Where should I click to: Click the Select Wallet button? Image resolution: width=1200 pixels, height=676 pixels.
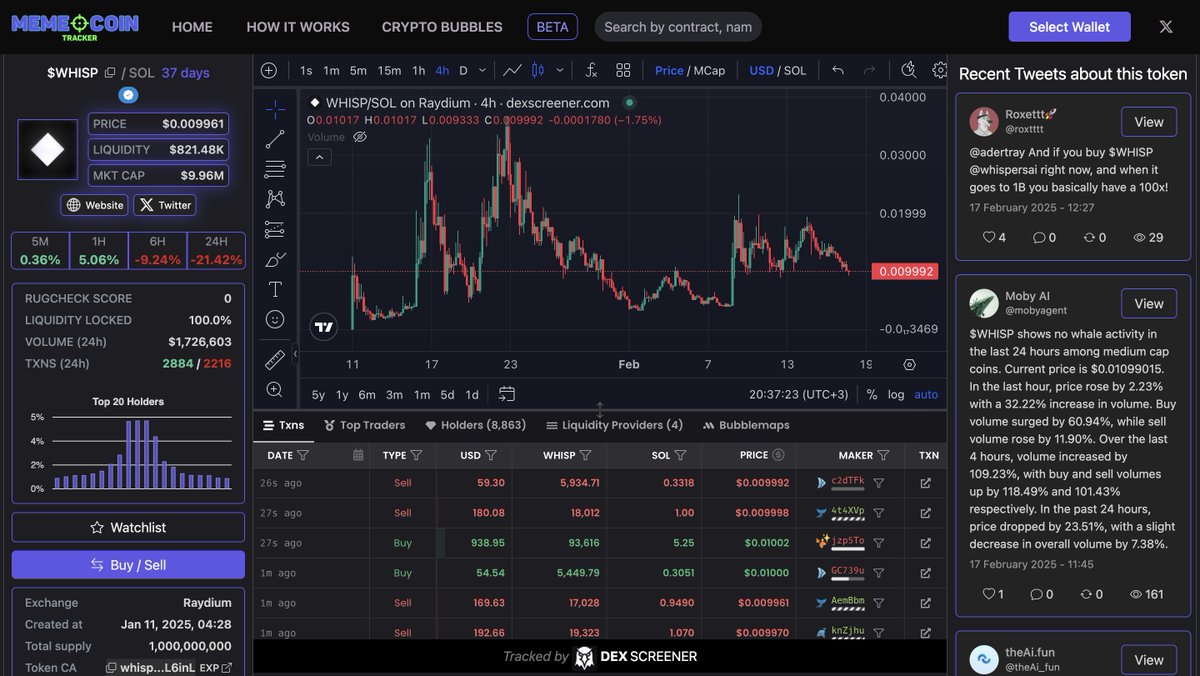[x=1069, y=27]
